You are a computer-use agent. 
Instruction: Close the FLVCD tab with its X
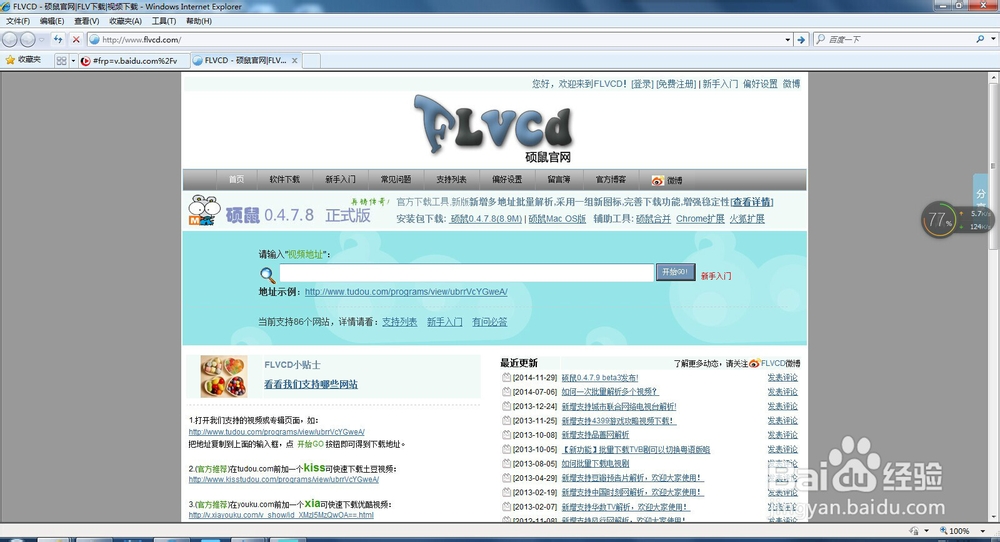[295, 61]
